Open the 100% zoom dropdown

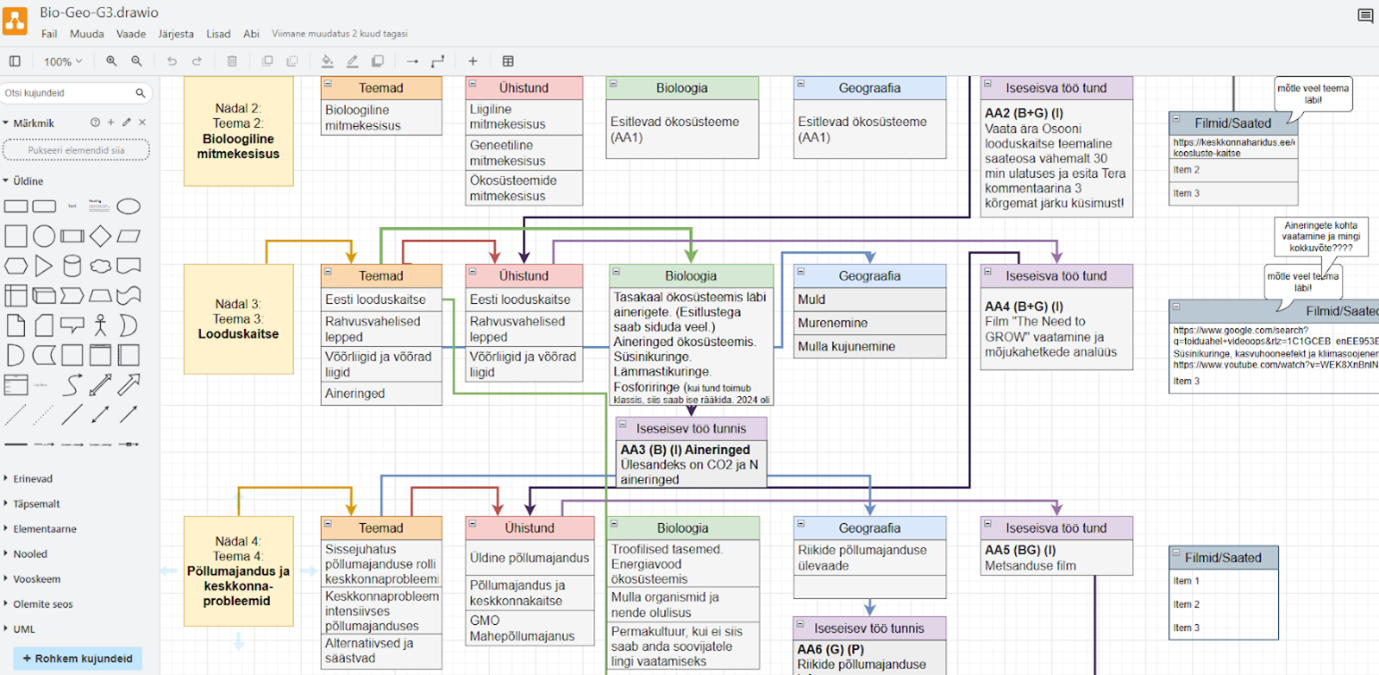point(62,62)
